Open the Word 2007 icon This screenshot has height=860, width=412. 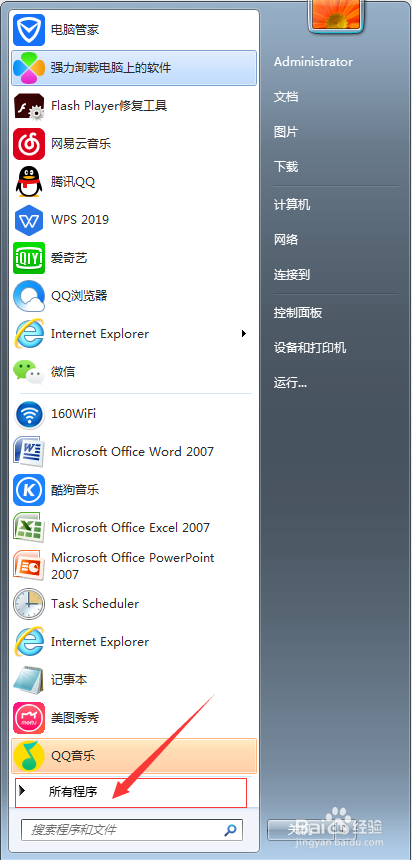point(29,452)
